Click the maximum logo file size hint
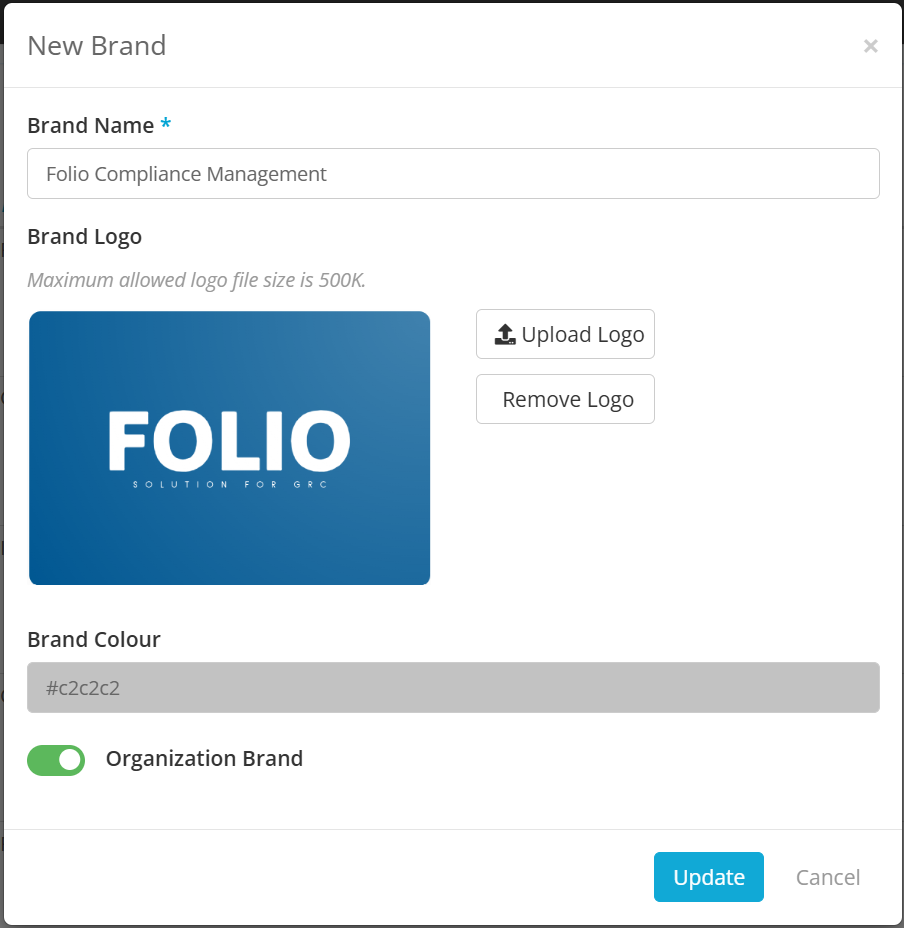Screen dimensions: 904x928 coord(196,280)
